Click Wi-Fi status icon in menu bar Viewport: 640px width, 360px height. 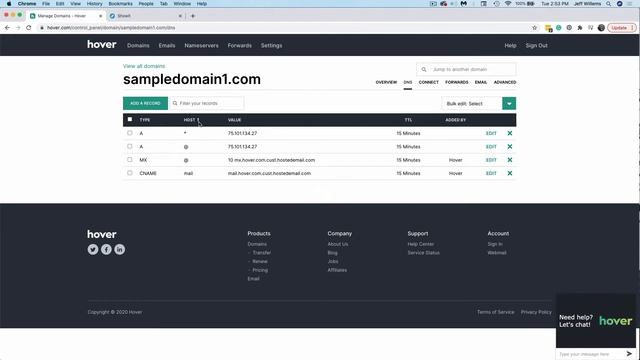(508, 4)
